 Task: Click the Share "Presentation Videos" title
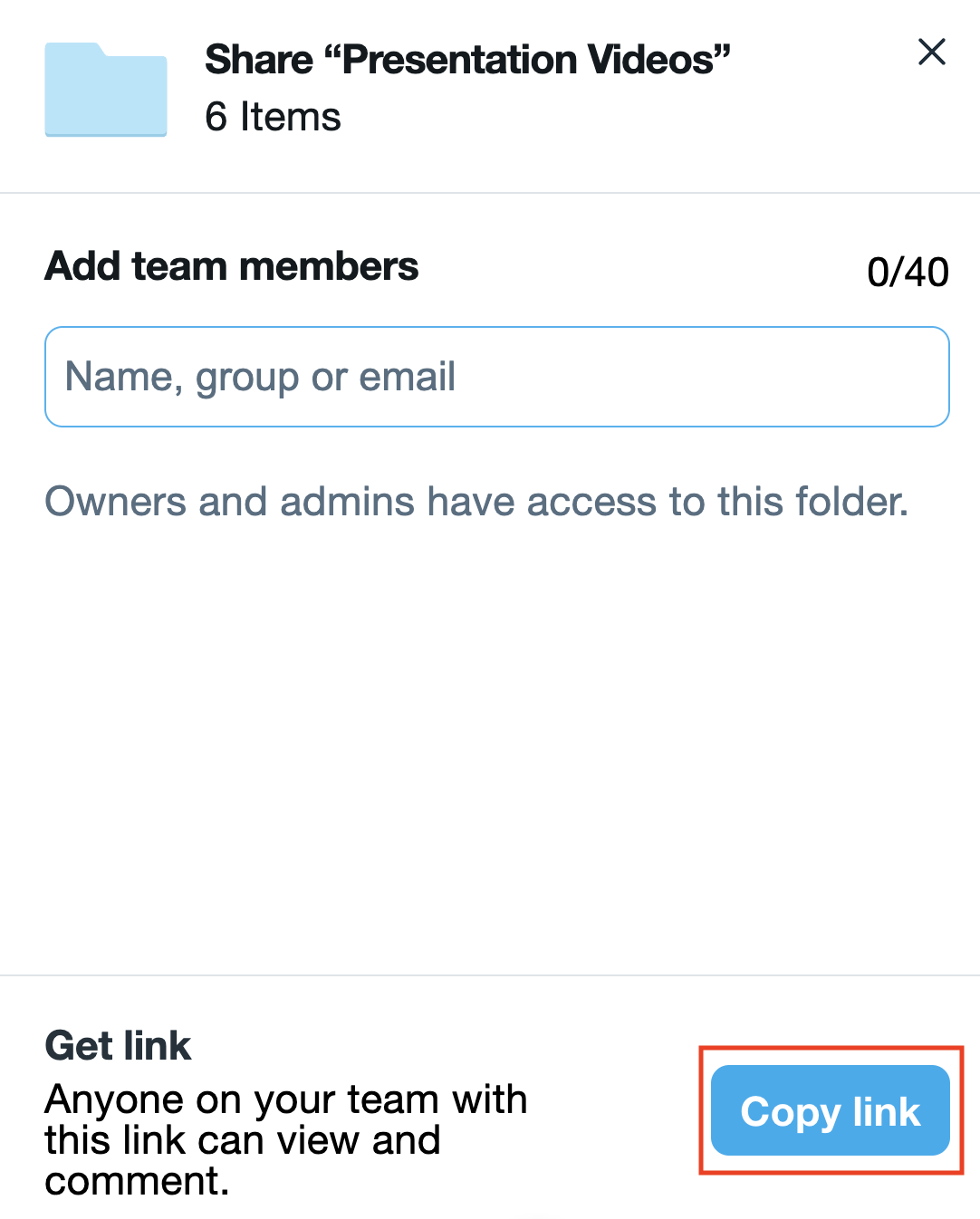[467, 61]
